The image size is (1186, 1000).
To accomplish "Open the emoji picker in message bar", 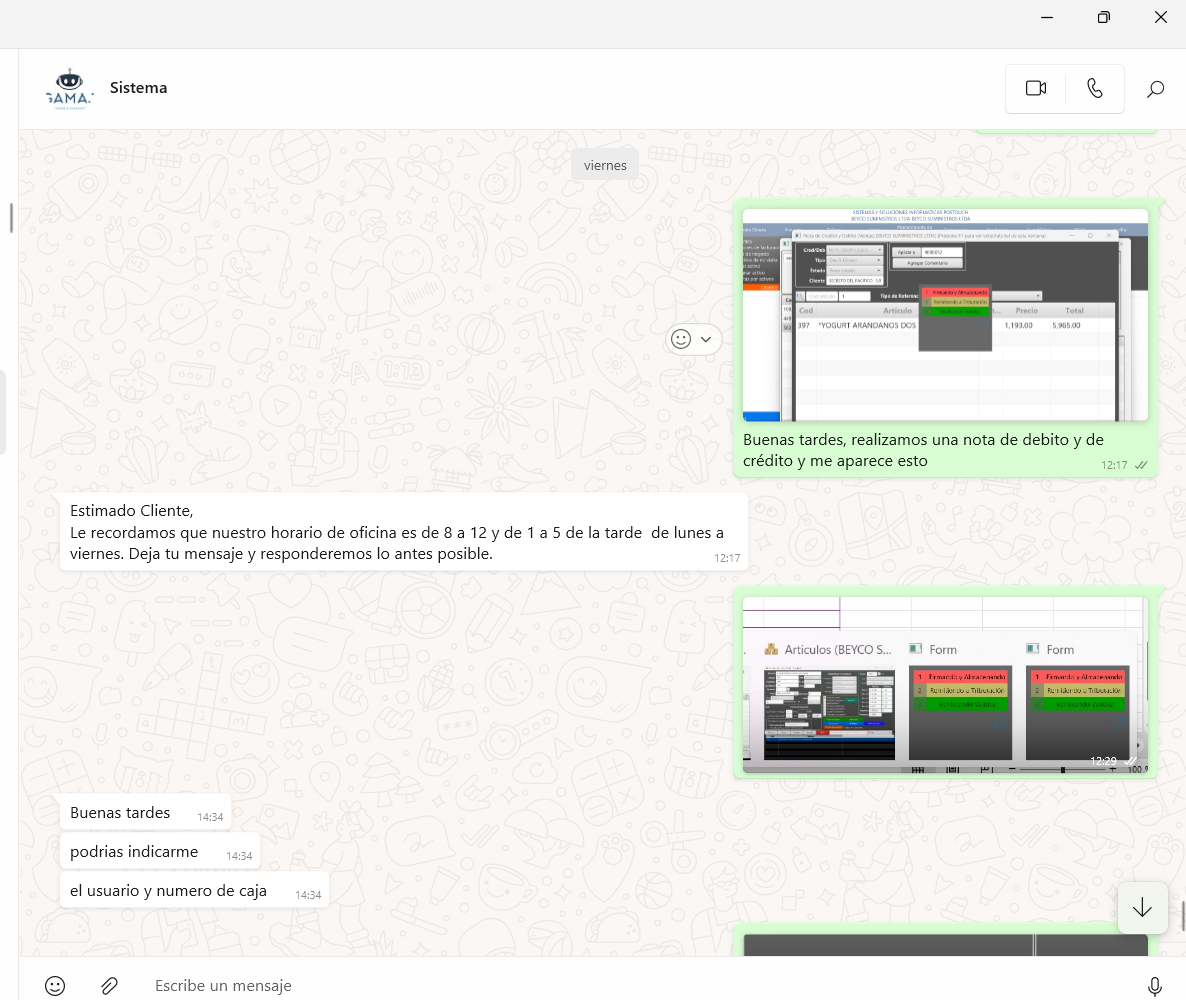I will pos(55,985).
